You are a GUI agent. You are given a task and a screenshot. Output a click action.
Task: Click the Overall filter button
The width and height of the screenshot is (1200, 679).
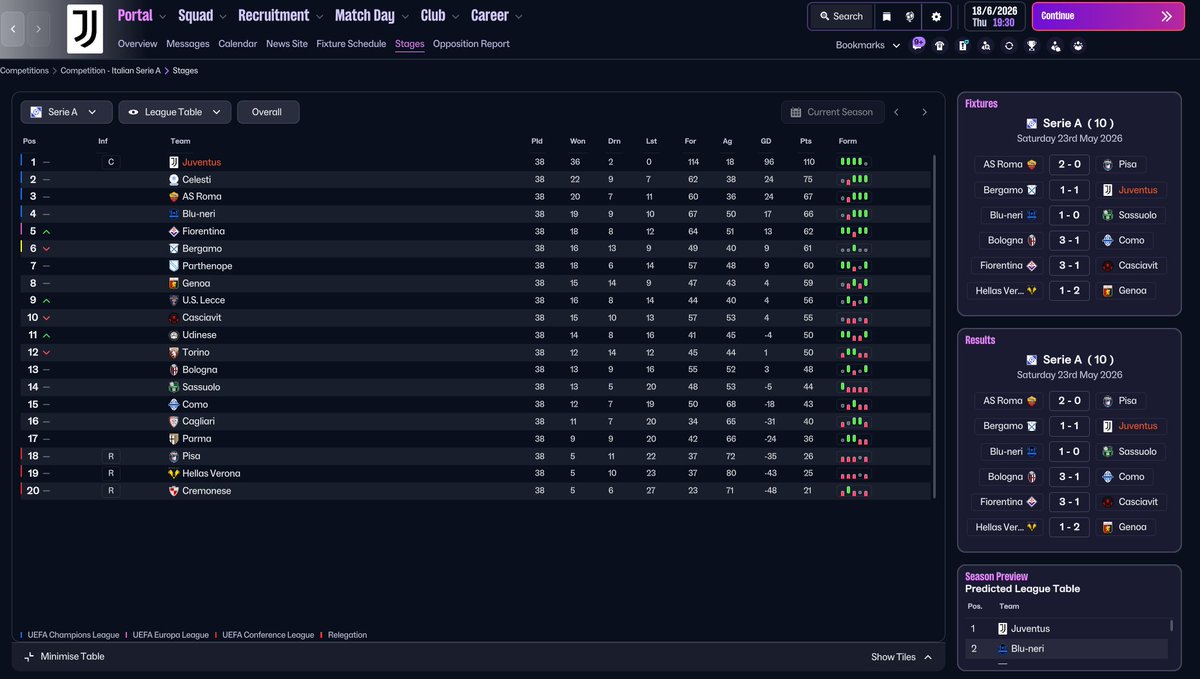pos(267,112)
